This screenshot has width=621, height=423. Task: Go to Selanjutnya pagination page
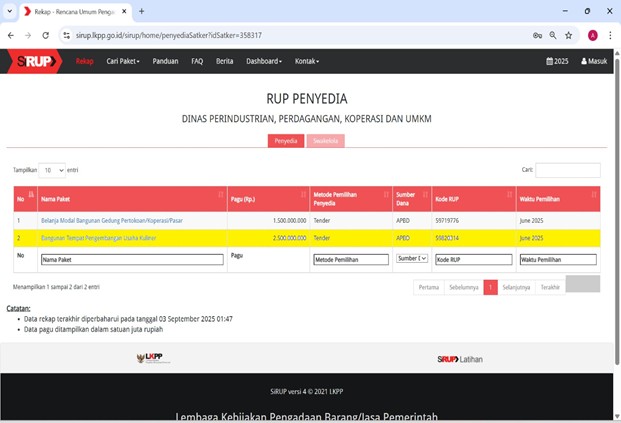(516, 287)
